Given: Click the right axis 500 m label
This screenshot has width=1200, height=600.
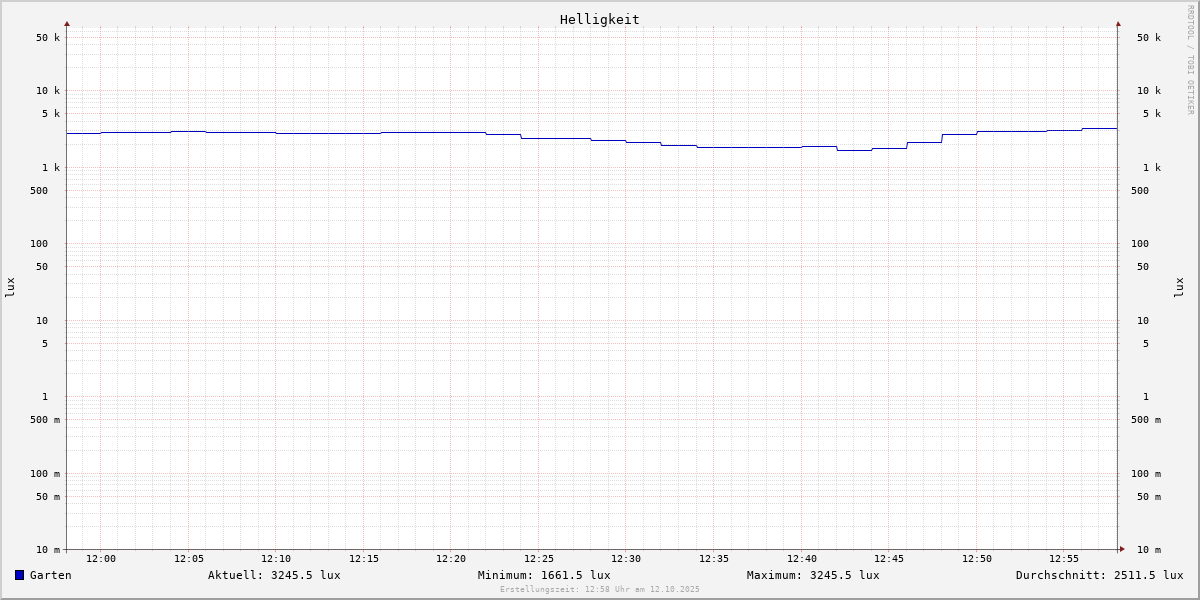Looking at the screenshot, I should point(1146,420).
